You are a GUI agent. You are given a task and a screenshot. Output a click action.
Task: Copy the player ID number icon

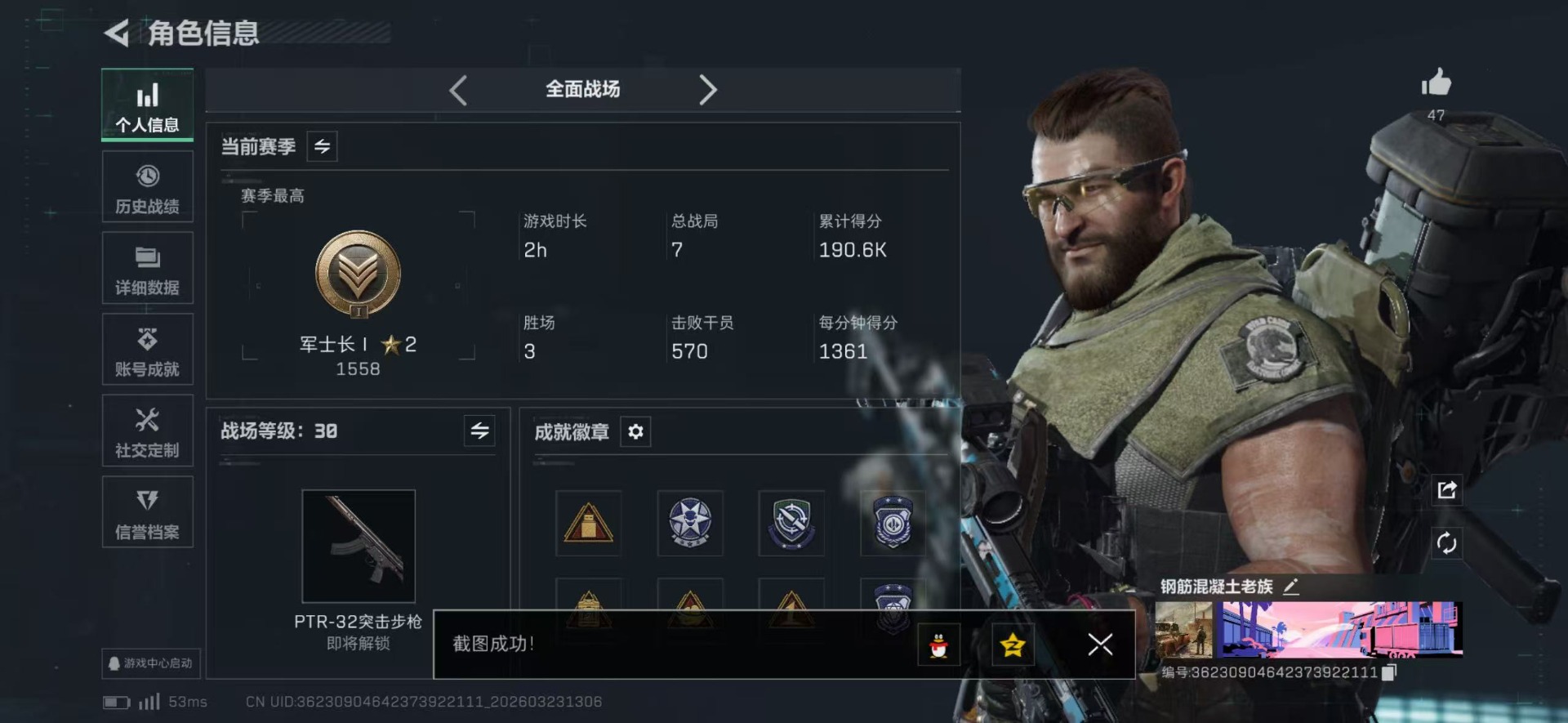point(1390,672)
